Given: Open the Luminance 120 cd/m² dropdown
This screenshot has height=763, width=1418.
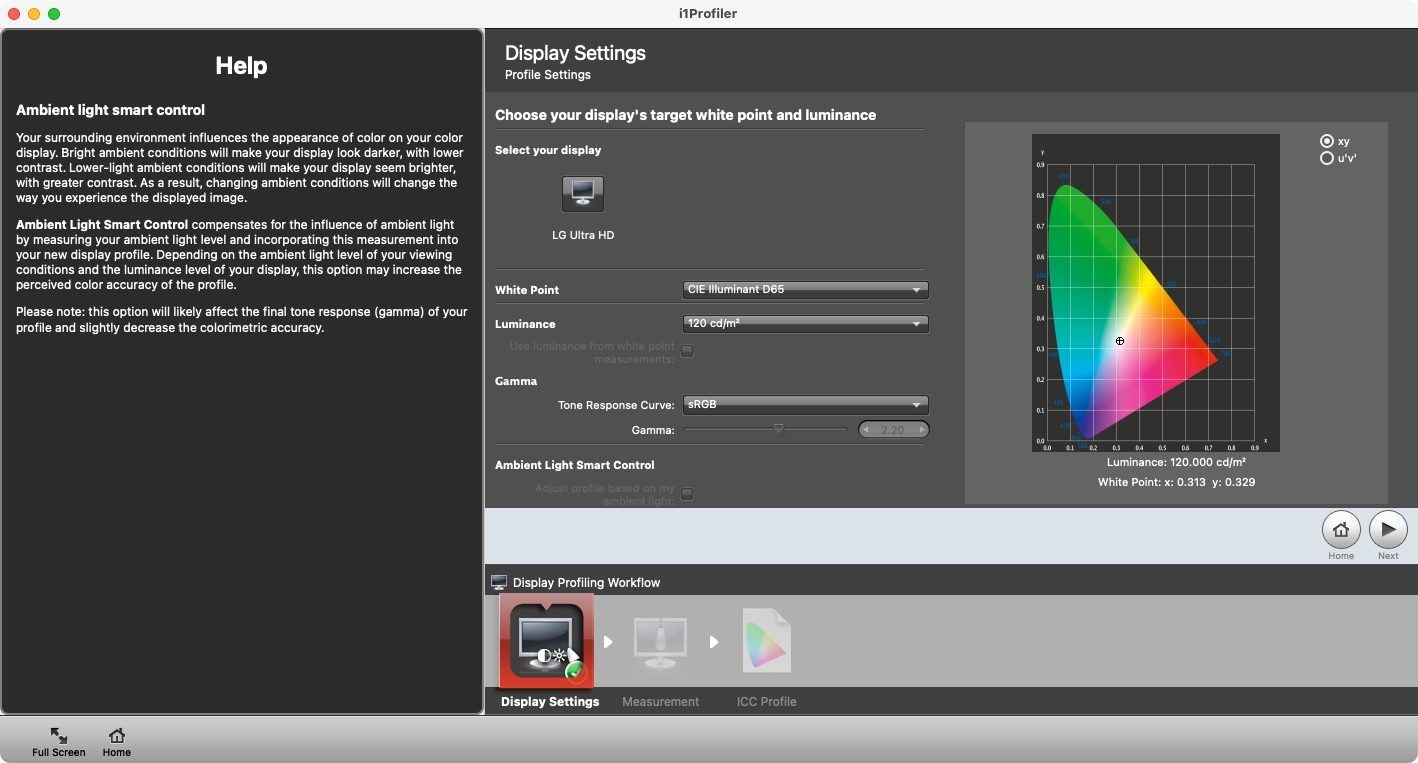Looking at the screenshot, I should pyautogui.click(x=805, y=324).
